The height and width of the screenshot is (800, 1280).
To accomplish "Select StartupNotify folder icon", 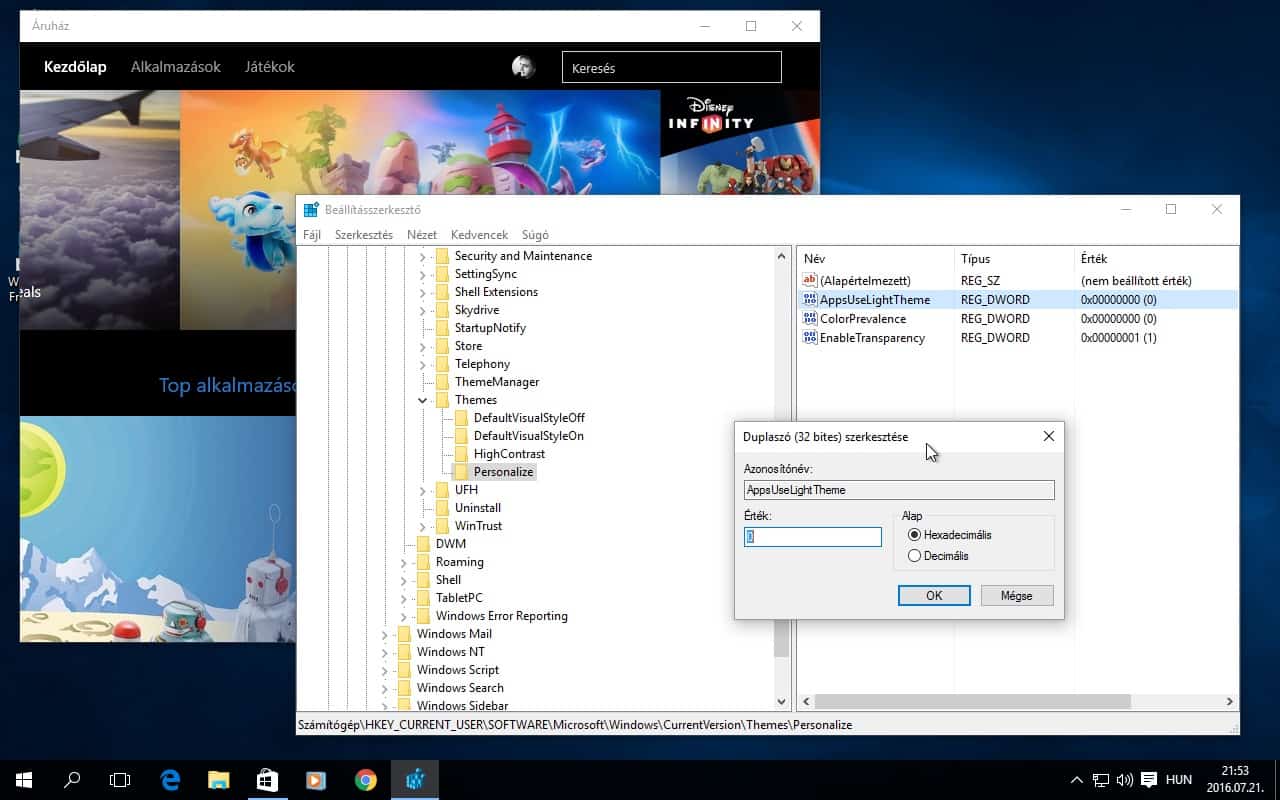I will click(x=442, y=328).
